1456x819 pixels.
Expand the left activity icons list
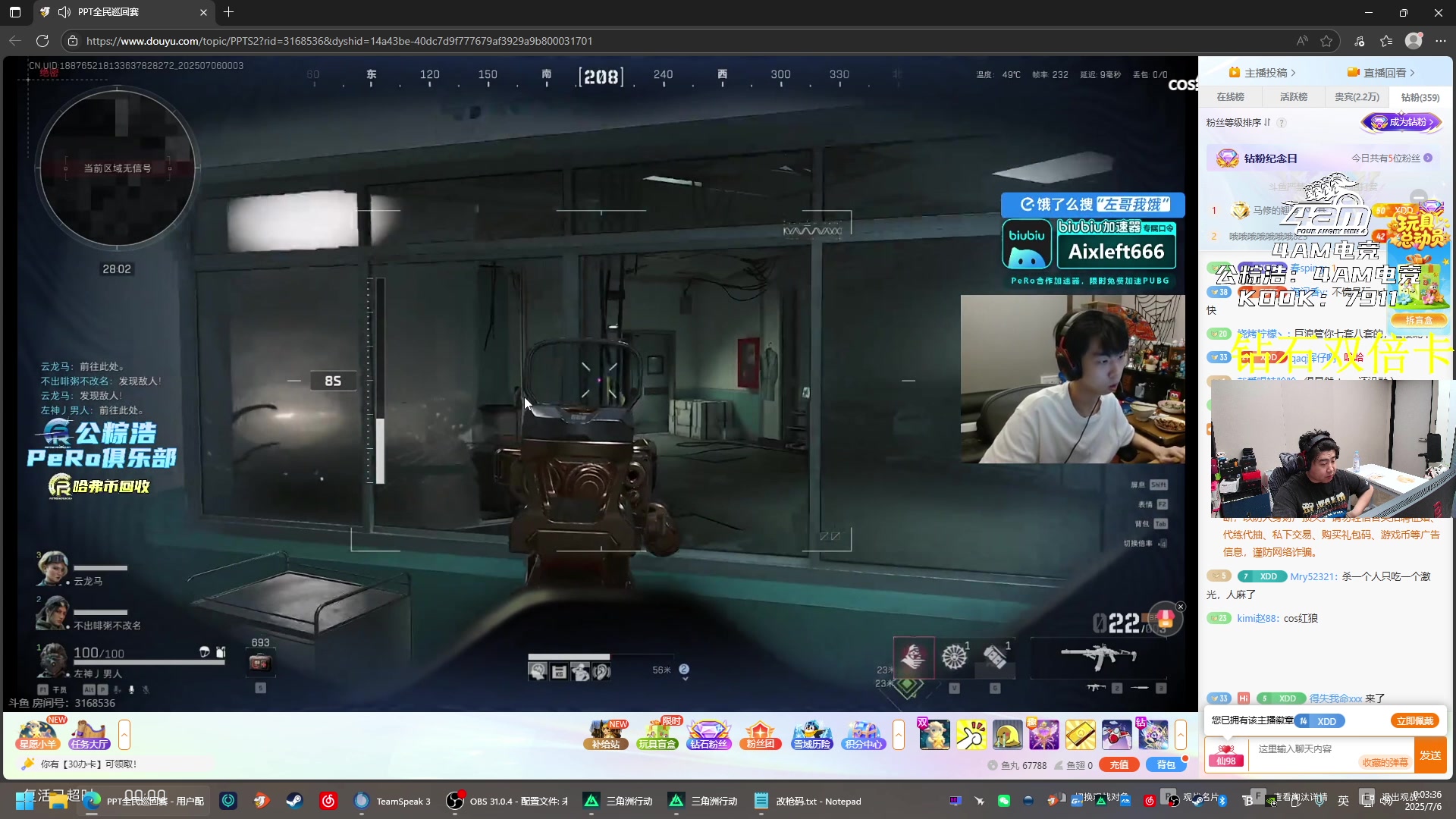124,735
